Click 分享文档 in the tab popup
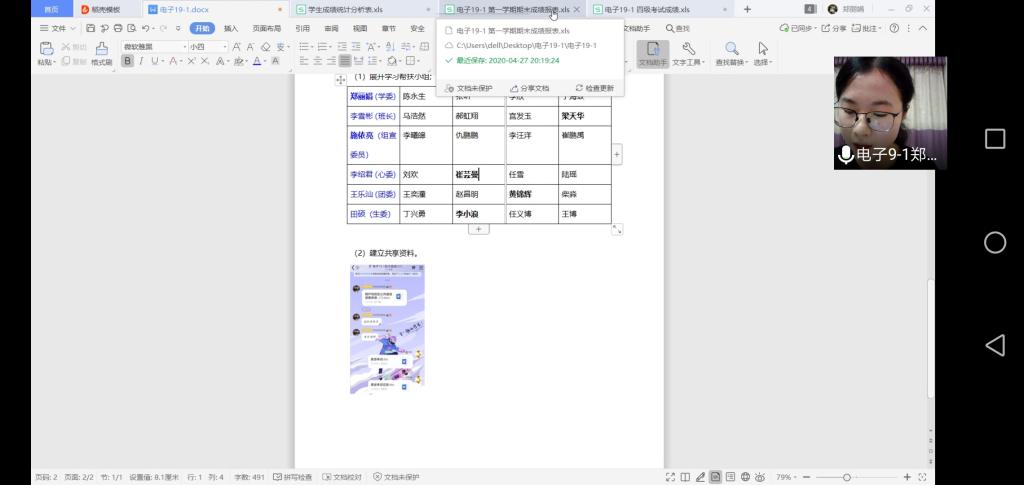Screen dimensions: 1024x485 tap(530, 88)
